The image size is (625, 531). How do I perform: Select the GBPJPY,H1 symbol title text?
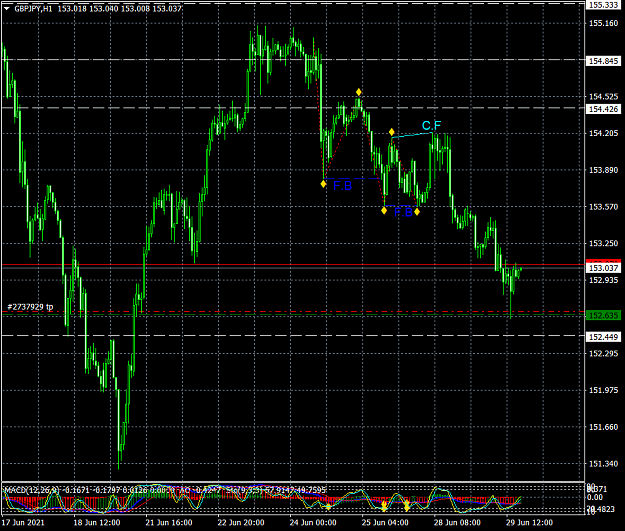33,8
